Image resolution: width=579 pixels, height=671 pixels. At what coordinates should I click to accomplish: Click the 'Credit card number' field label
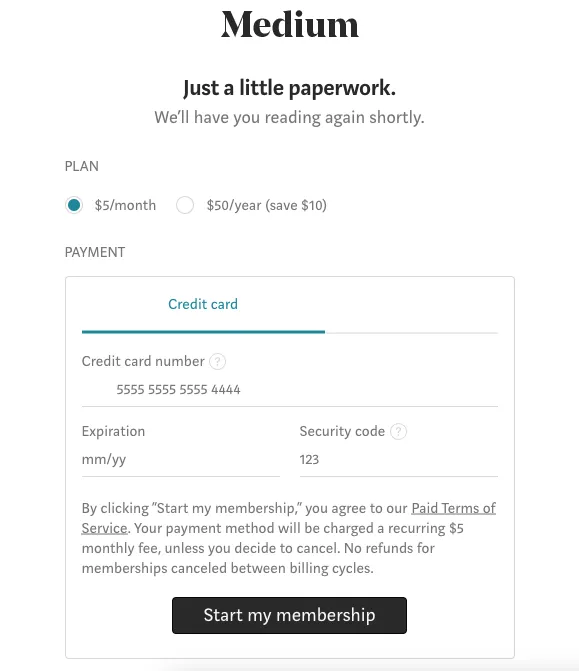point(143,361)
